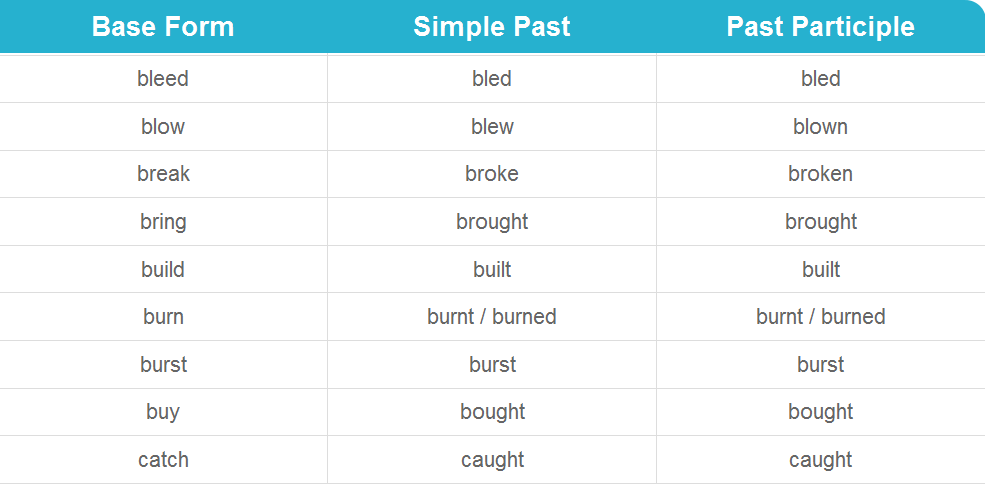
Task: Click the simple past cell broke
Action: pos(492,174)
